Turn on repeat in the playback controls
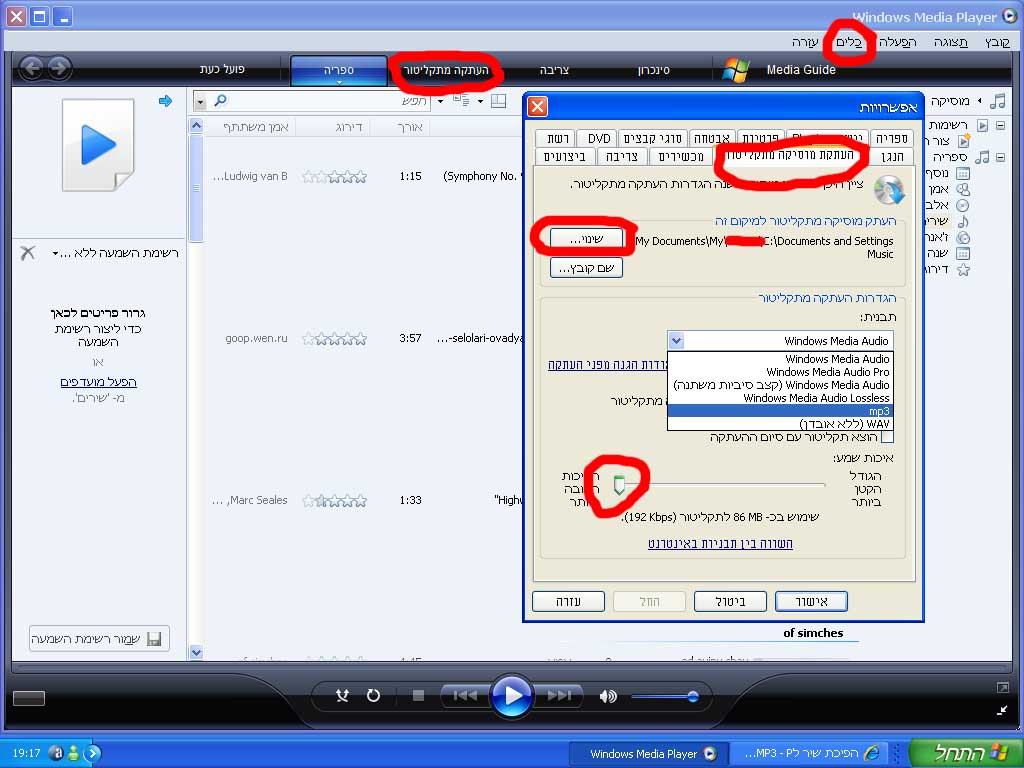The image size is (1024, 768). [x=374, y=696]
